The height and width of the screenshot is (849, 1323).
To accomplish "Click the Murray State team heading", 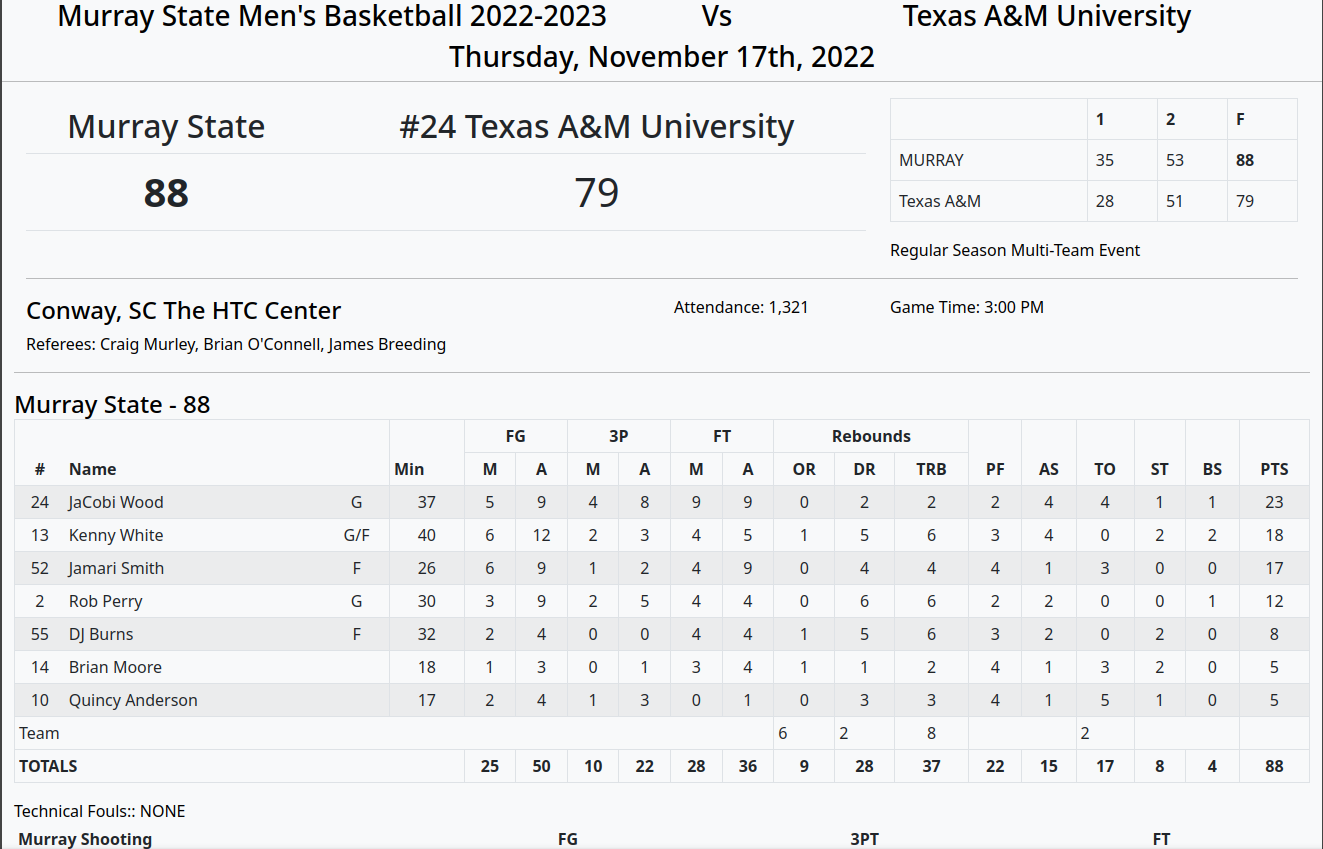I will [x=166, y=127].
